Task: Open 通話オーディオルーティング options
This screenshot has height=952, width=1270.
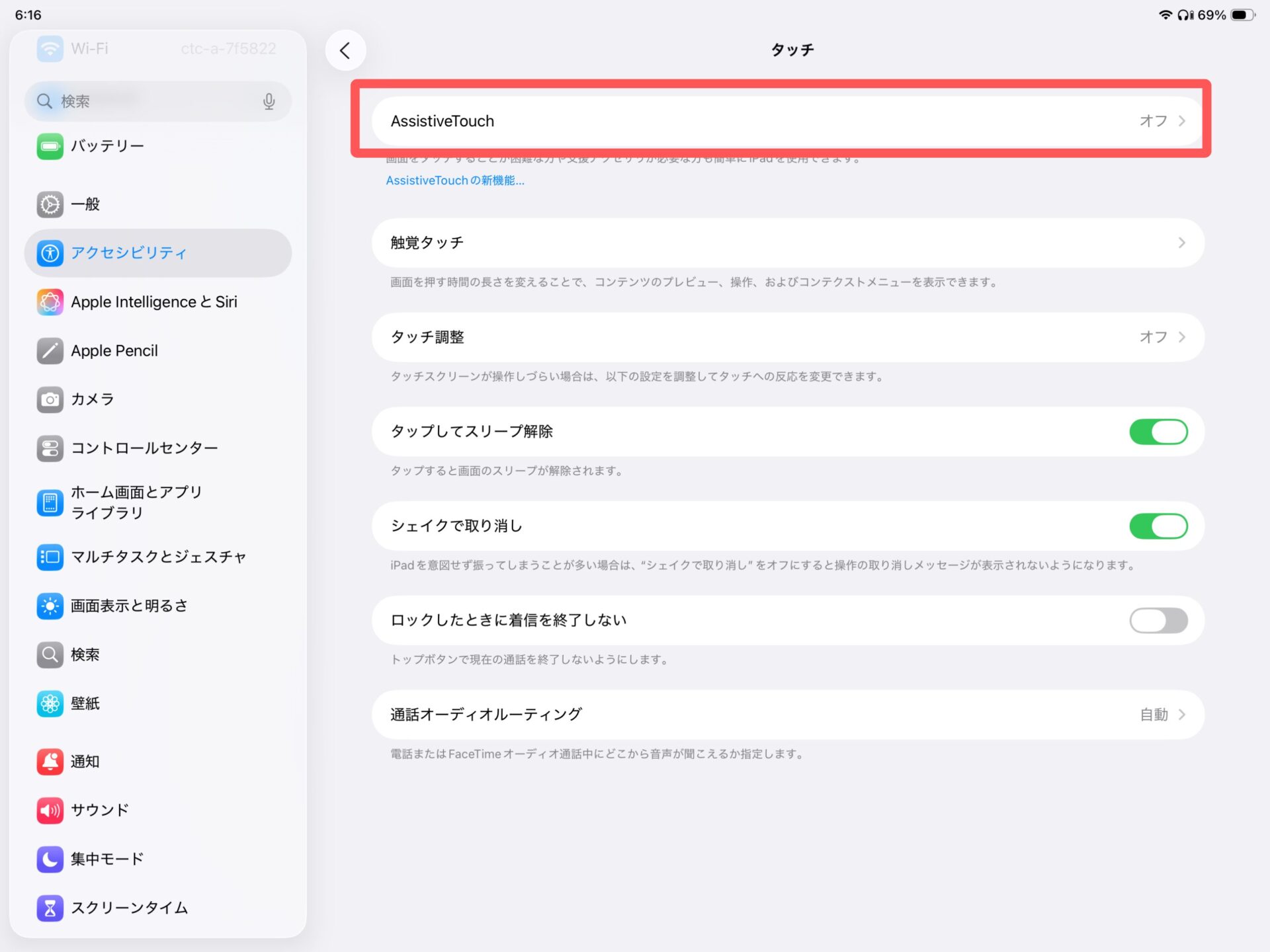Action: pos(787,715)
